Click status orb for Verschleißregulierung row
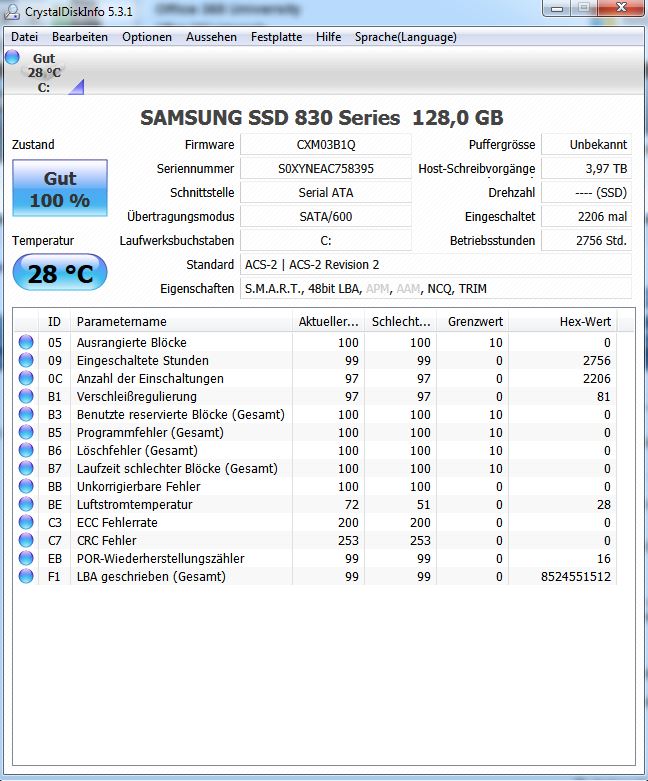Screen dimensions: 648x781 point(26,396)
